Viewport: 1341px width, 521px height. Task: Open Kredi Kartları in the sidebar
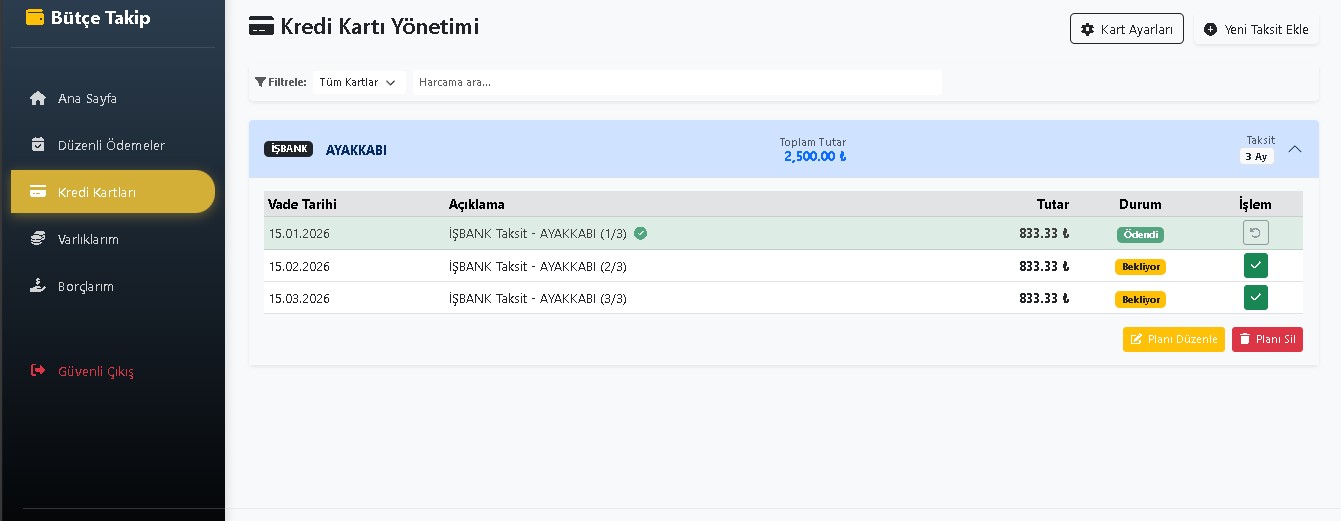point(112,192)
